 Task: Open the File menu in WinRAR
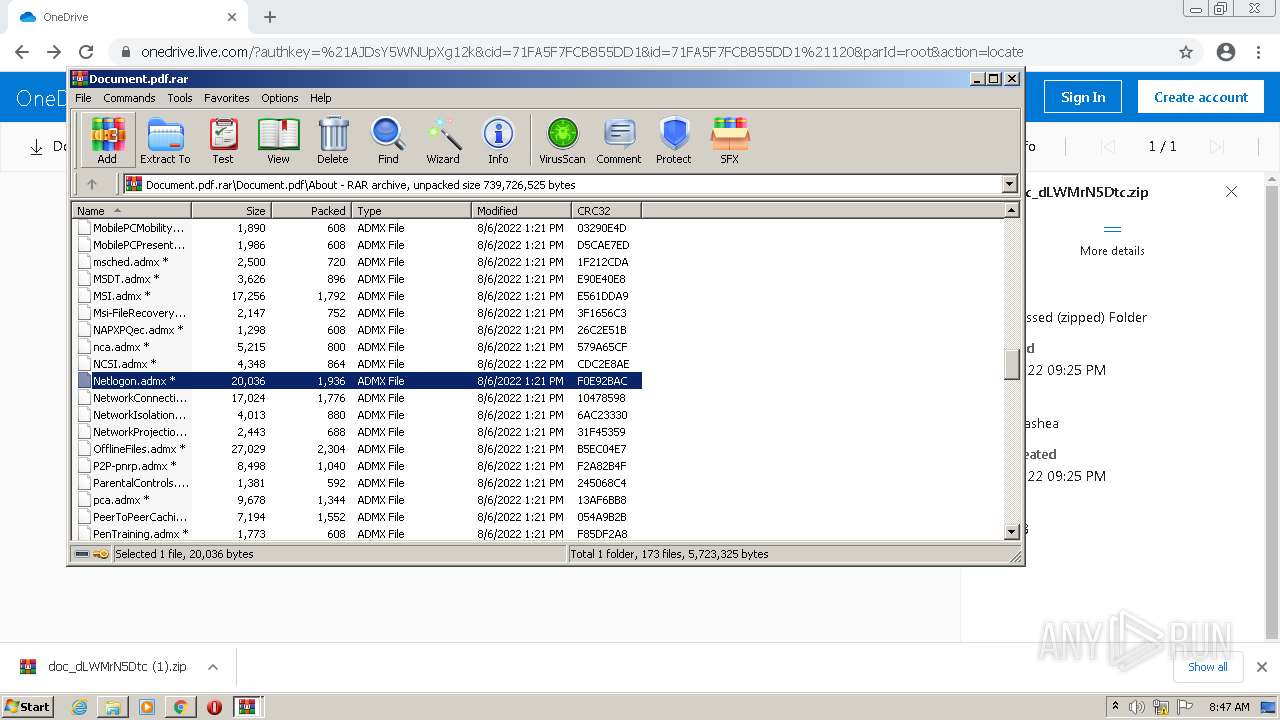(x=83, y=98)
